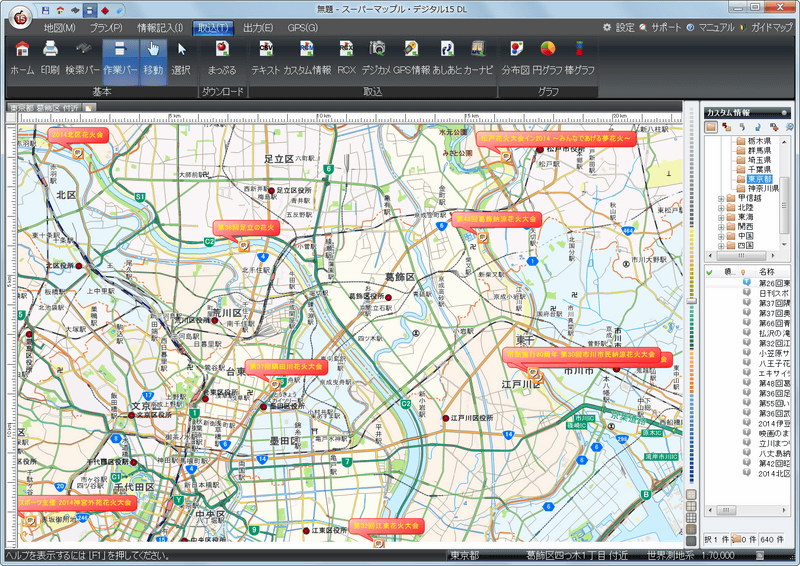
Task: Click the red arrows folder icon in カスタム情報 panel
Action: [x=726, y=127]
